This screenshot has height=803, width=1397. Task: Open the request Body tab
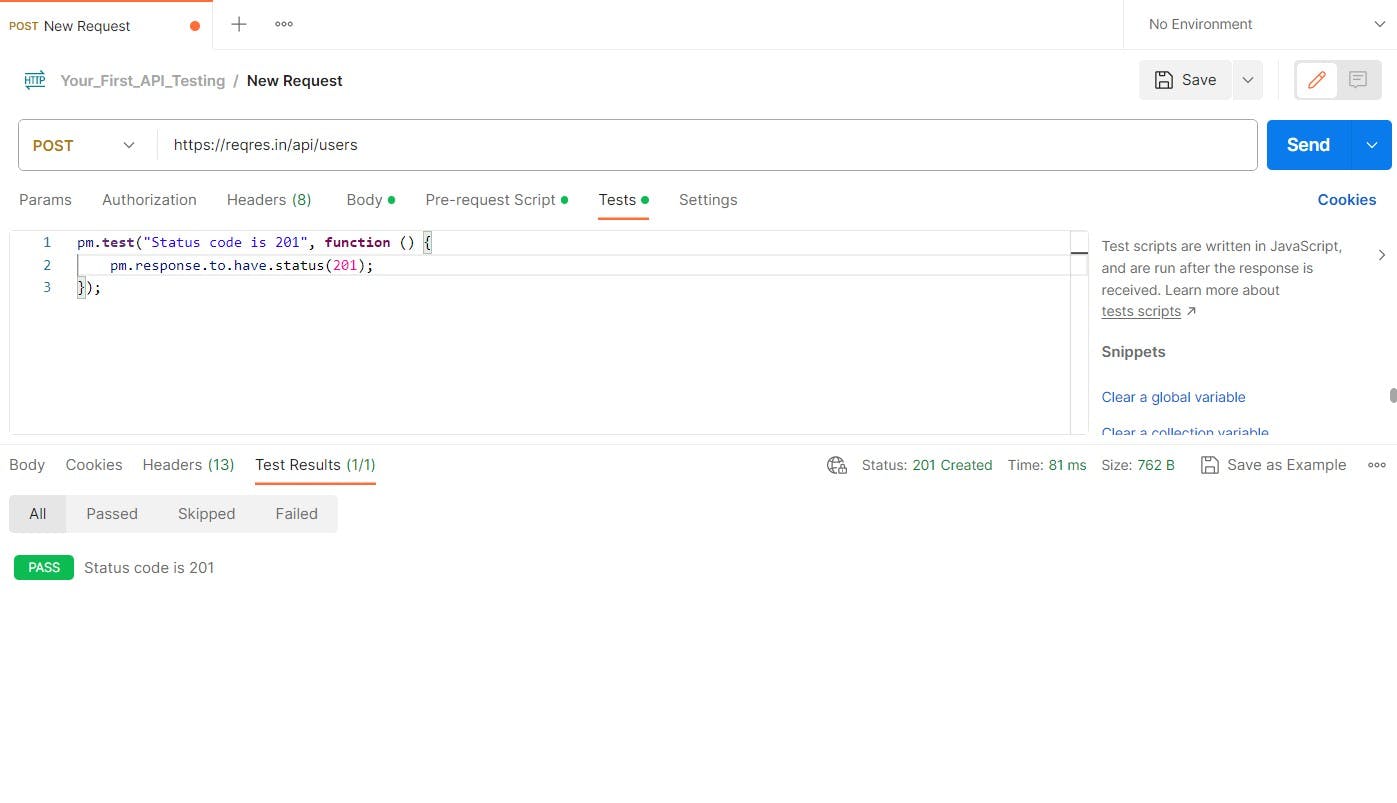pyautogui.click(x=370, y=200)
